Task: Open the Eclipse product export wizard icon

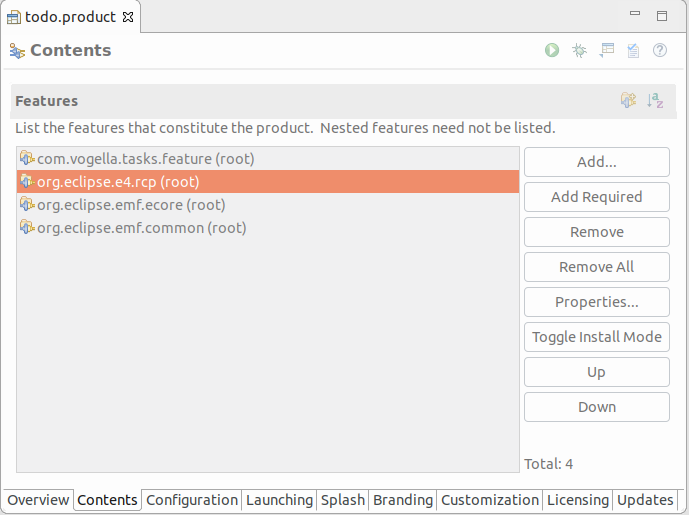Action: [606, 50]
